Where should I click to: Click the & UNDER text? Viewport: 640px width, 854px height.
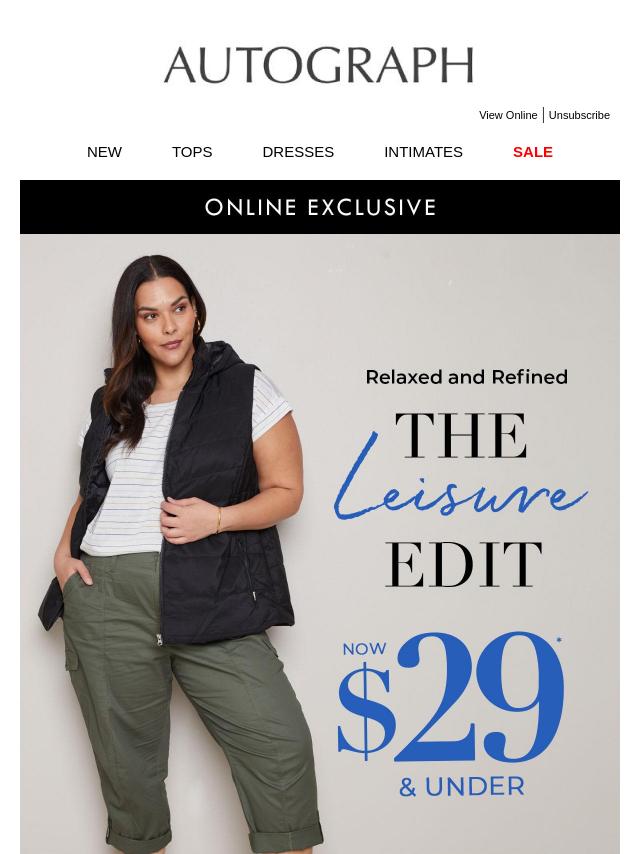click(462, 787)
